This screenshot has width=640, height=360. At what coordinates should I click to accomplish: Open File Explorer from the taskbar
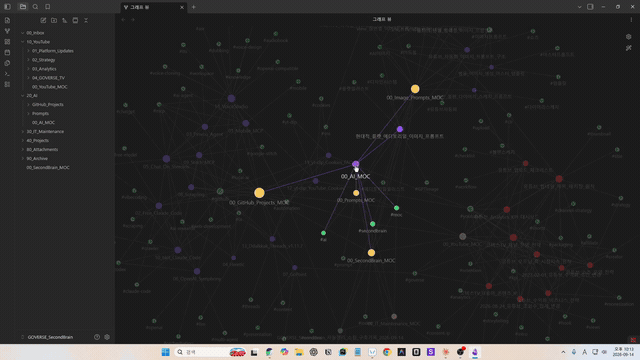click(x=299, y=352)
